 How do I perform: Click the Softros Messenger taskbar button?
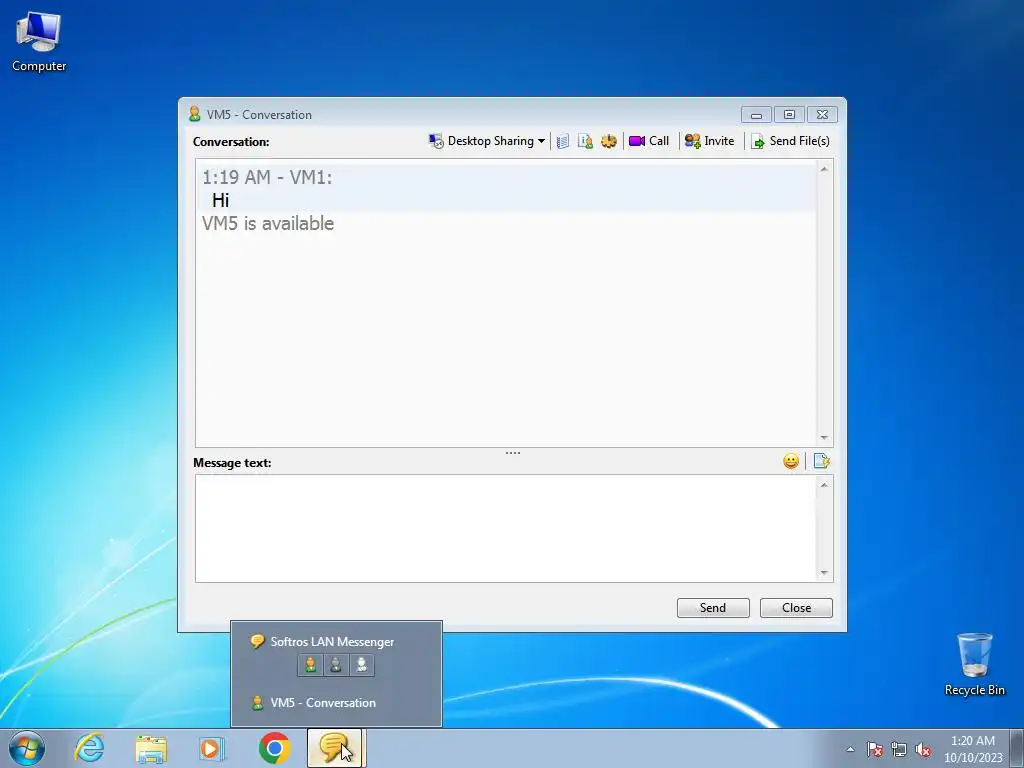coord(335,748)
